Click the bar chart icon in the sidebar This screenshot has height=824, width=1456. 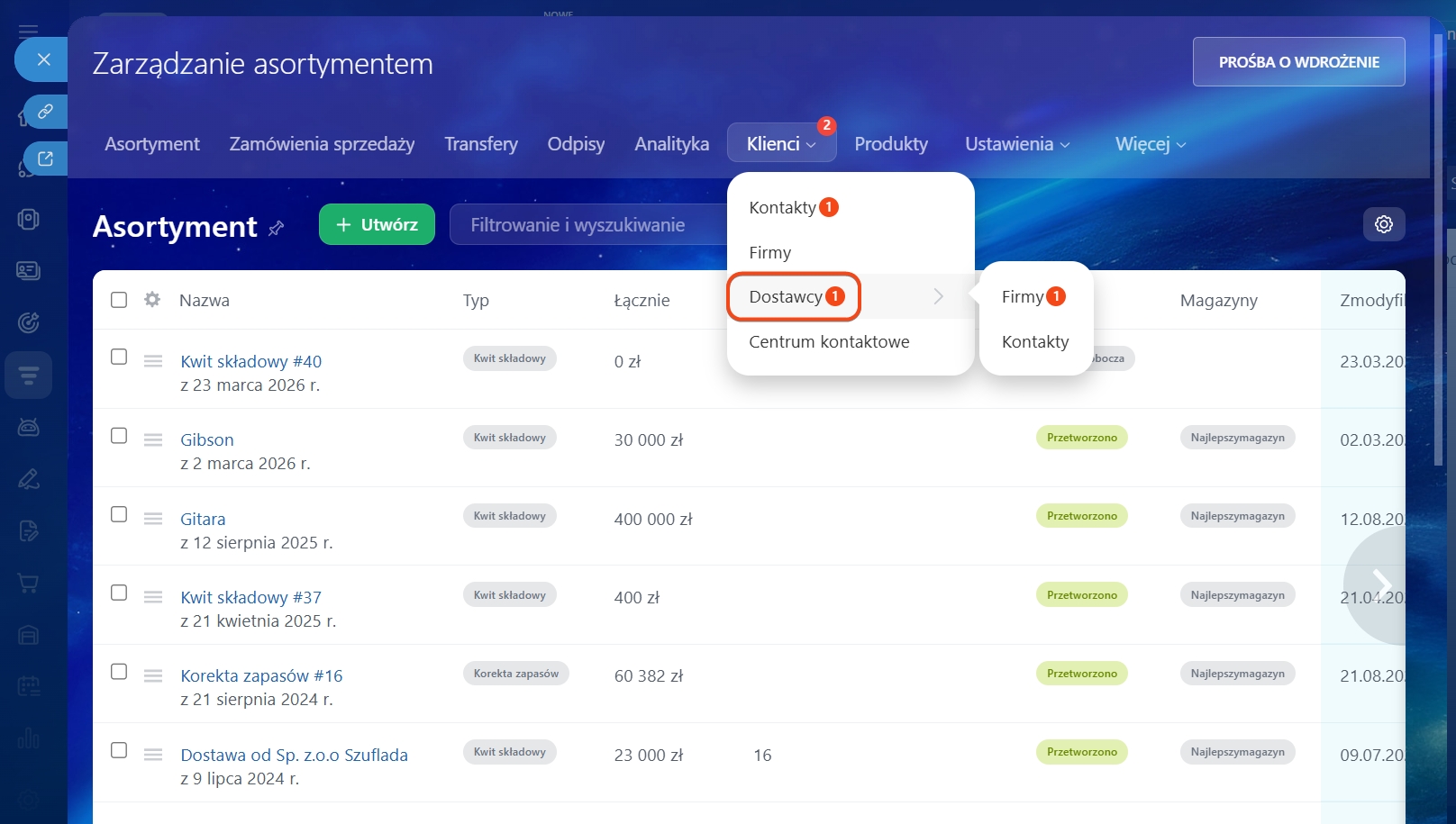point(29,739)
